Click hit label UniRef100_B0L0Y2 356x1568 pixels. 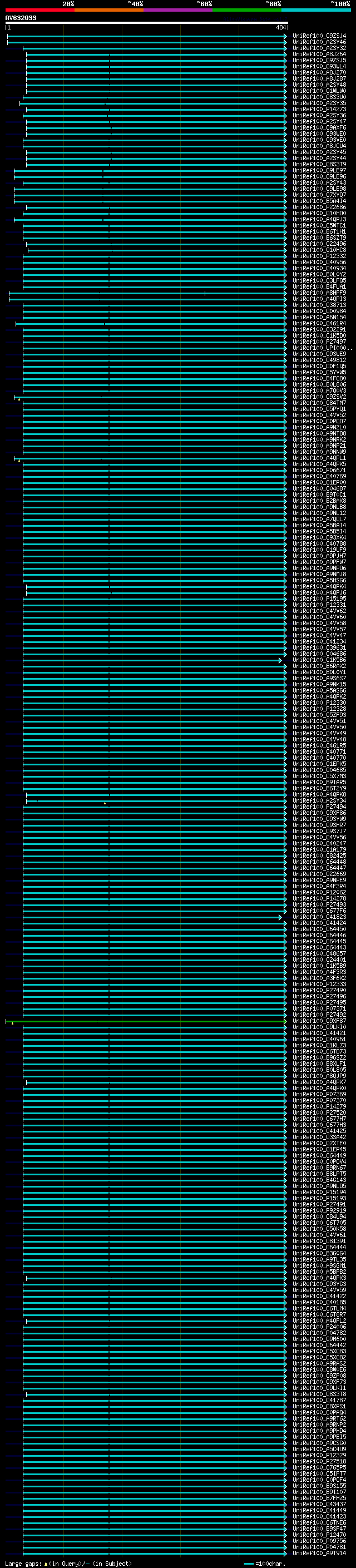click(x=319, y=275)
